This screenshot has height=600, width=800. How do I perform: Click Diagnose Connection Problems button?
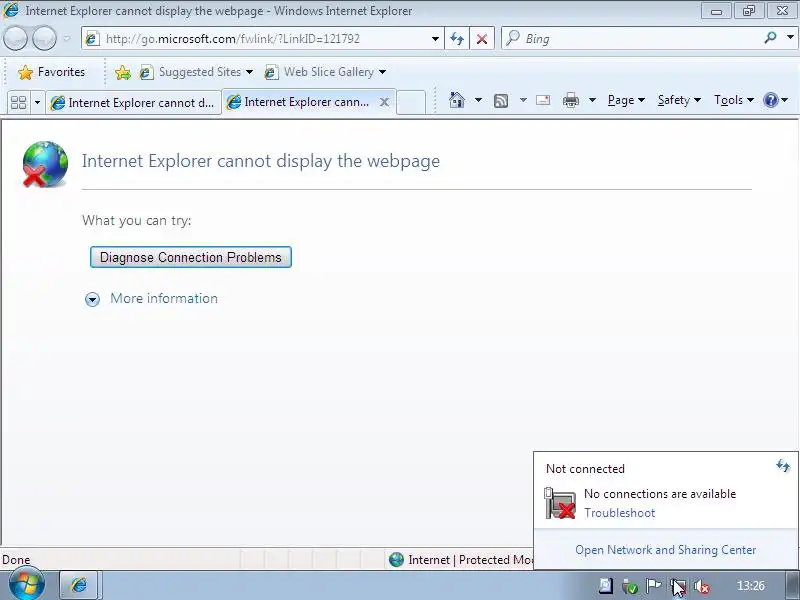click(191, 257)
